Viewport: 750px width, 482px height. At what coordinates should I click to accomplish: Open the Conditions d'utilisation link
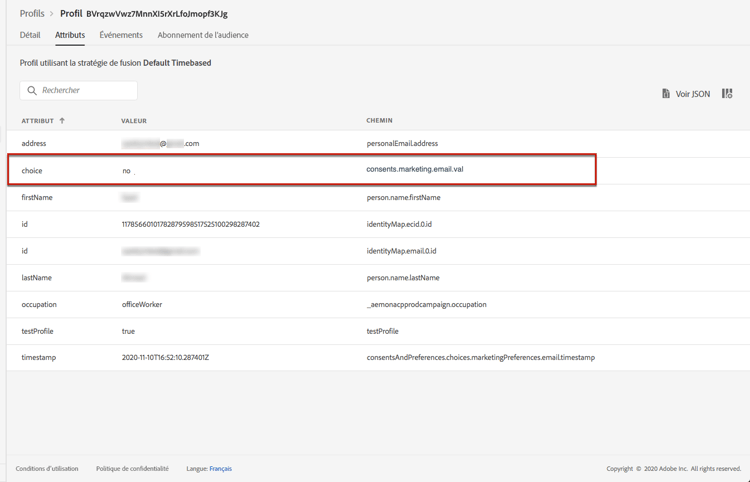47,469
